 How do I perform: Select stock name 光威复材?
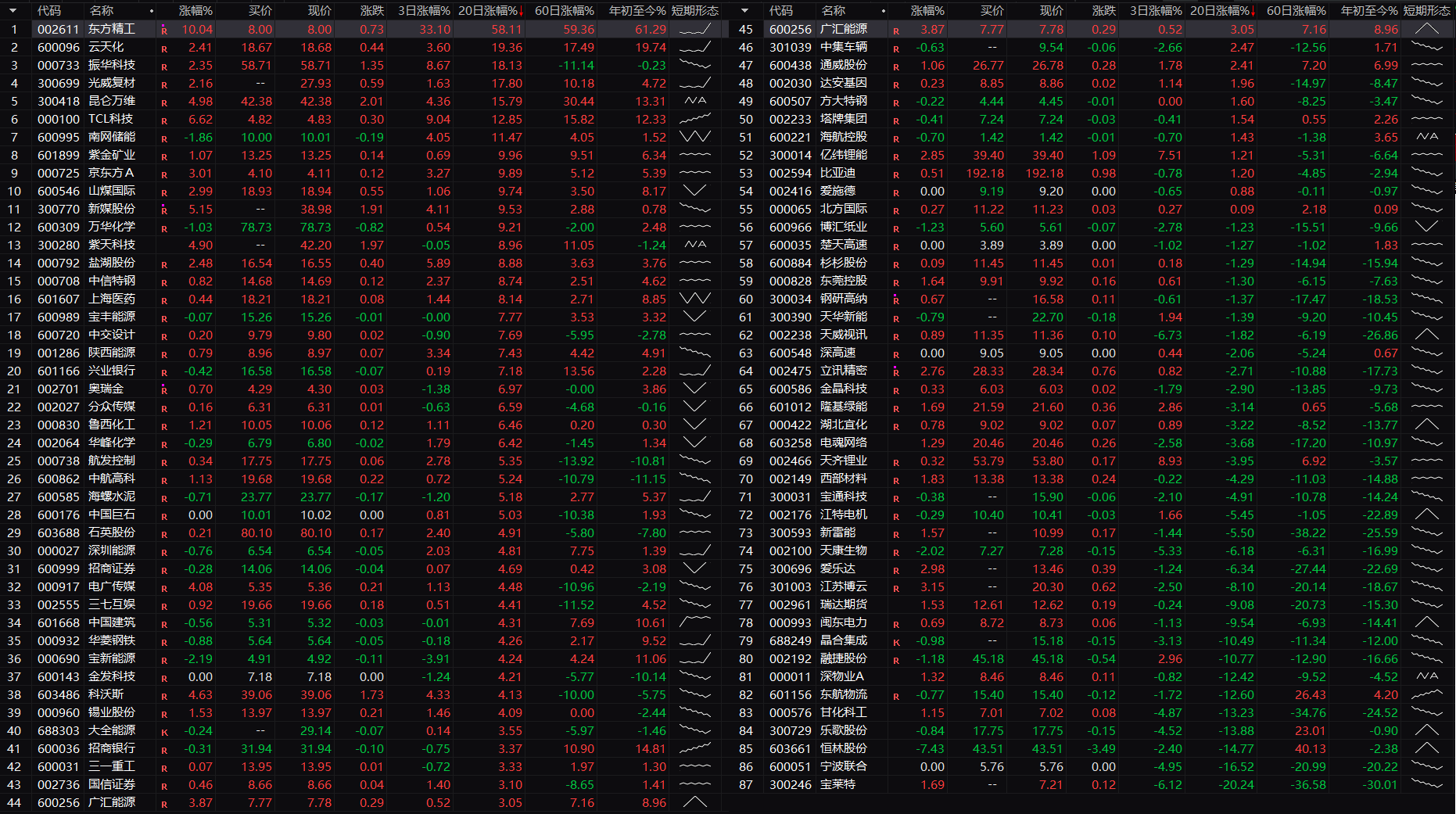112,83
